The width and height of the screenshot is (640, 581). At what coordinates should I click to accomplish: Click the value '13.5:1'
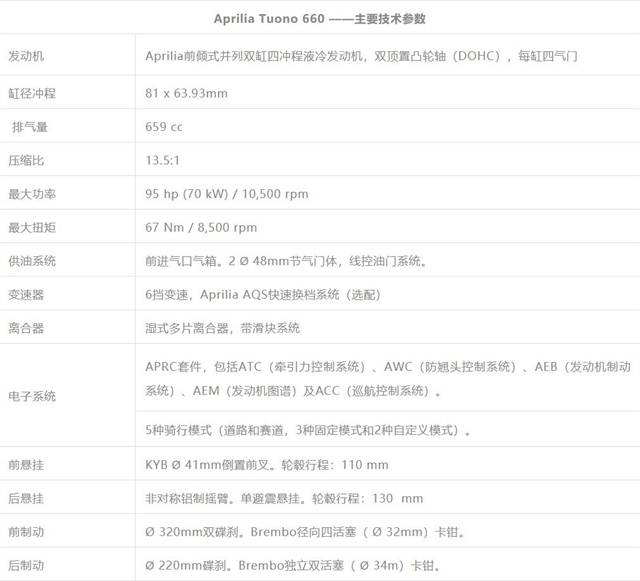(162, 160)
